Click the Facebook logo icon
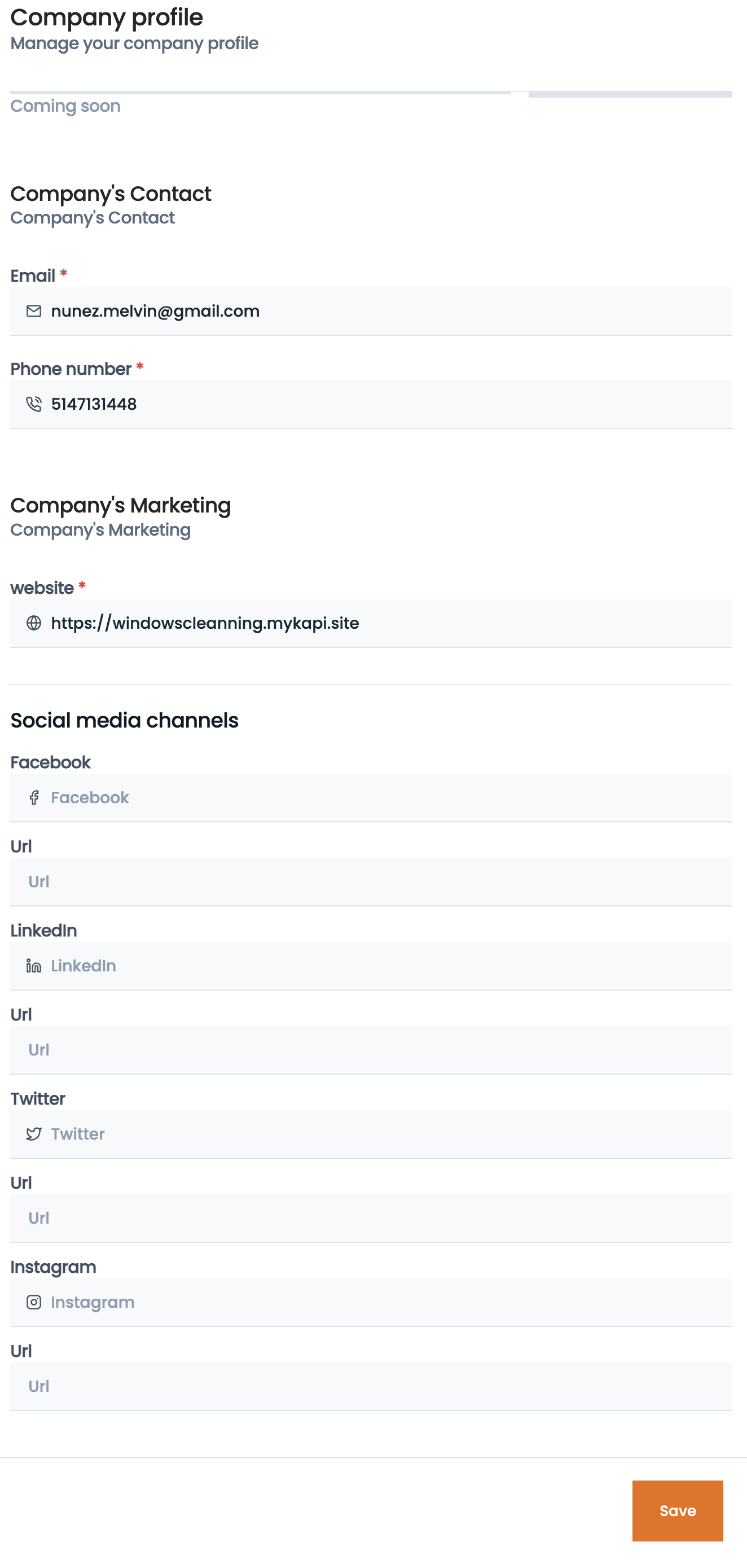Image resolution: width=747 pixels, height=1568 pixels. click(x=34, y=798)
